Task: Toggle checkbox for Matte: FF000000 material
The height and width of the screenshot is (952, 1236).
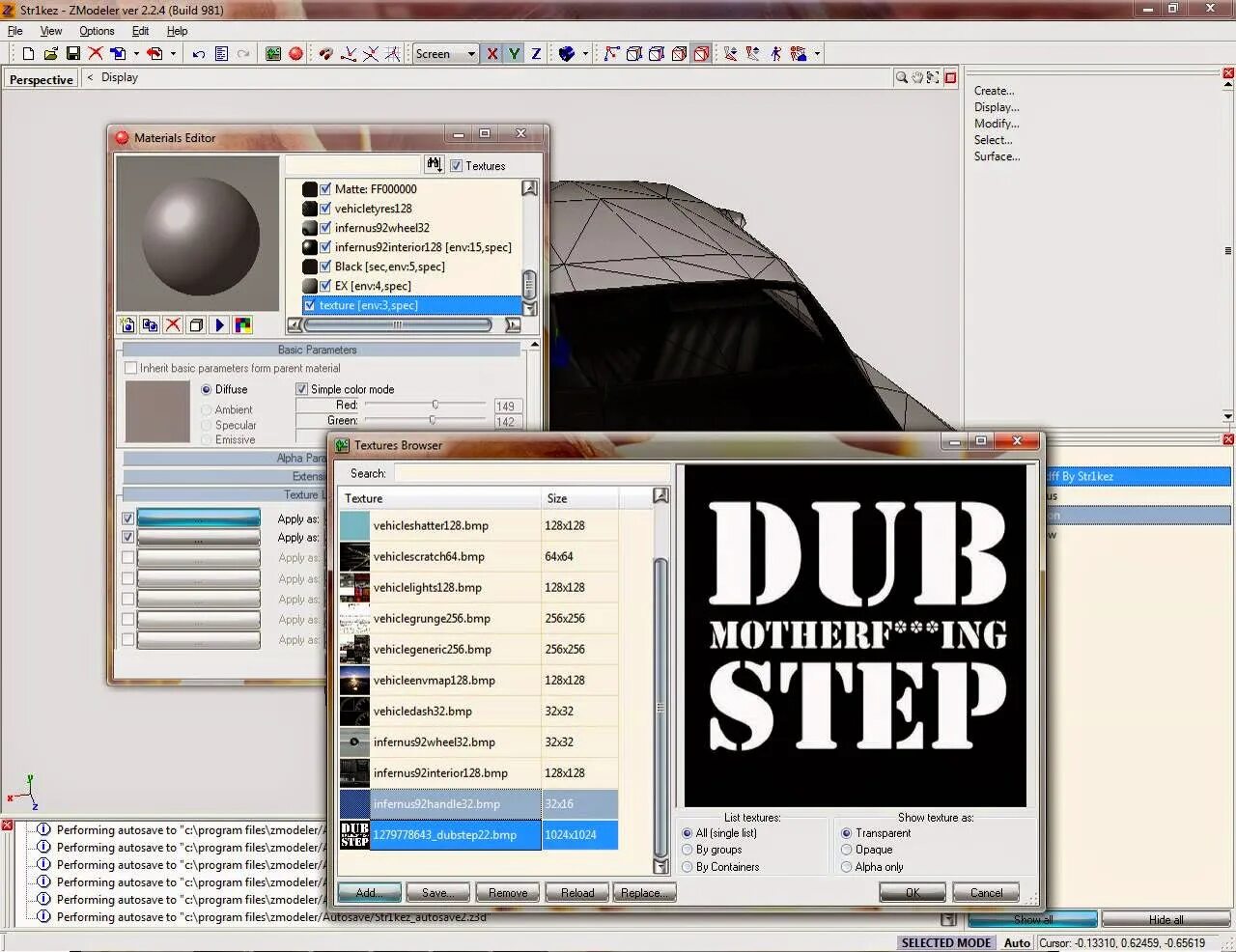Action: (x=325, y=189)
